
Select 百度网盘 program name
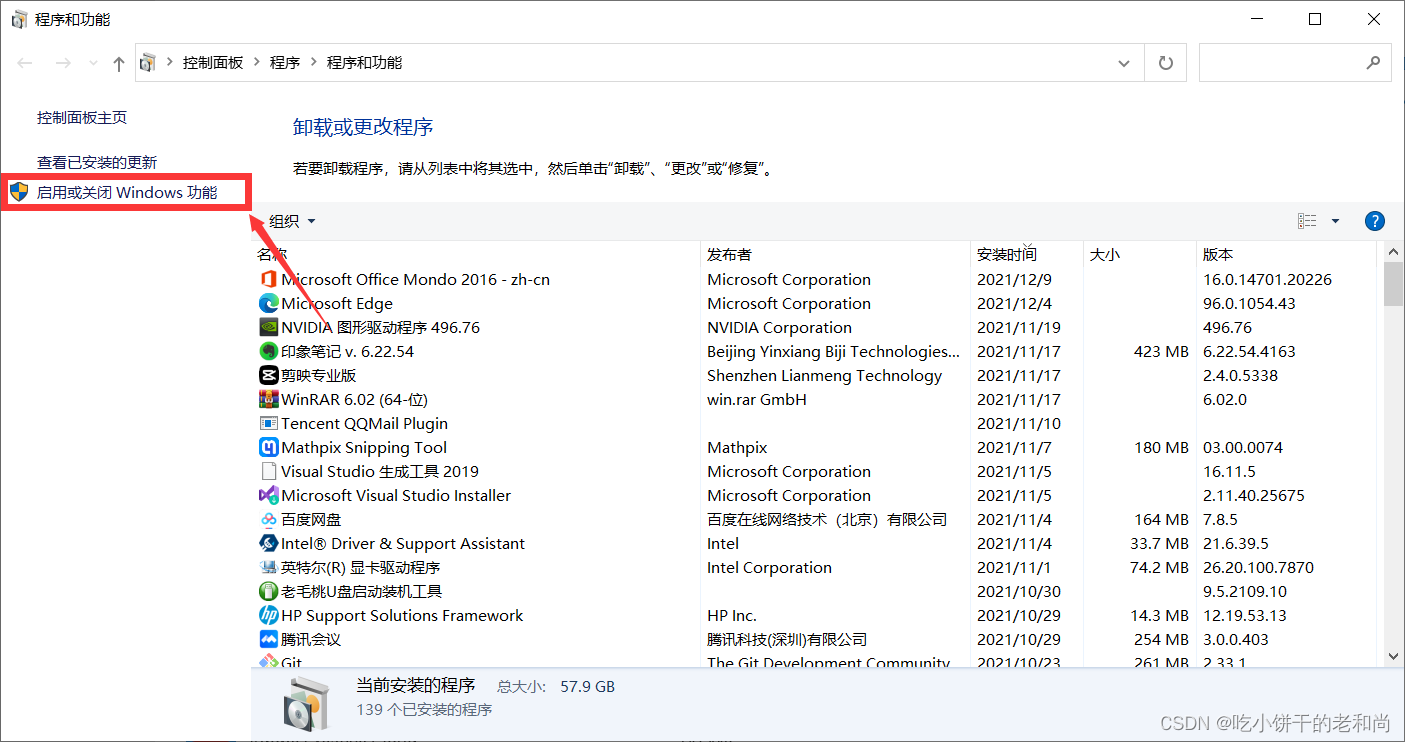point(311,519)
